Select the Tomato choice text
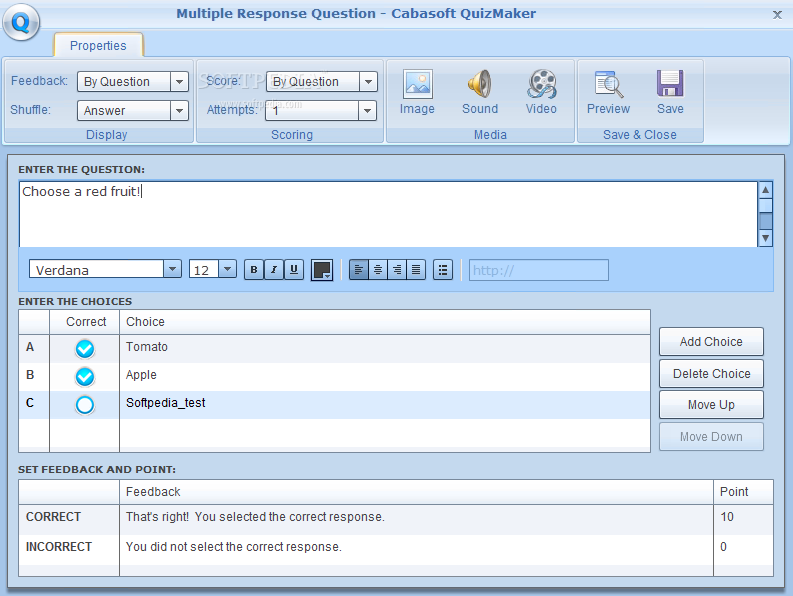Screen dimensions: 793x596 point(147,347)
